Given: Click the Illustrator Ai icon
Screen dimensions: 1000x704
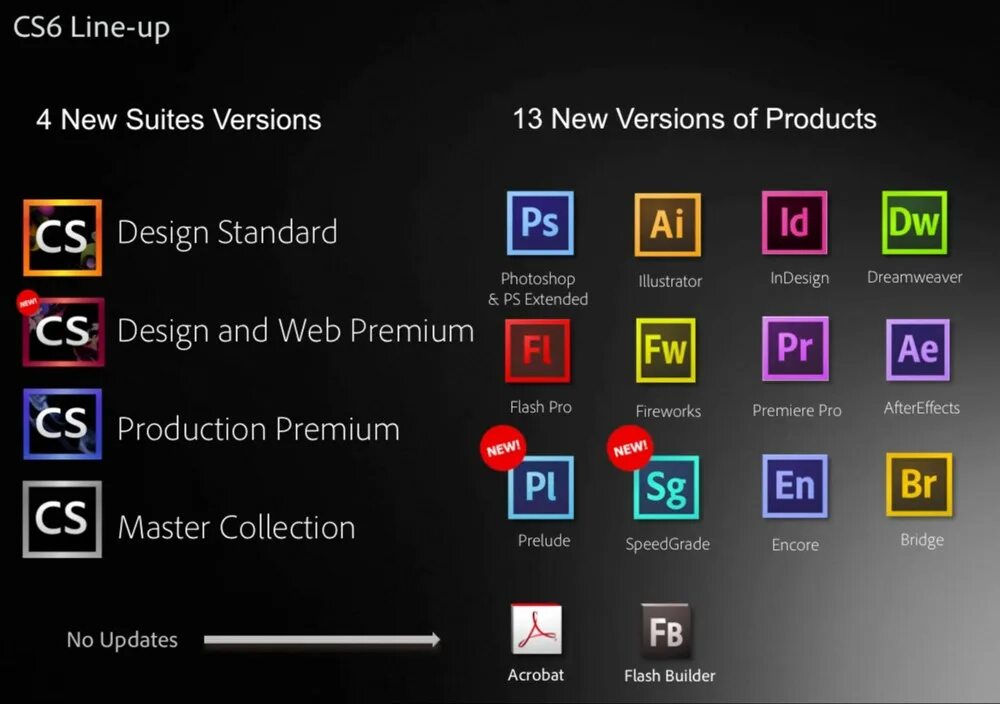Looking at the screenshot, I should coord(668,224).
